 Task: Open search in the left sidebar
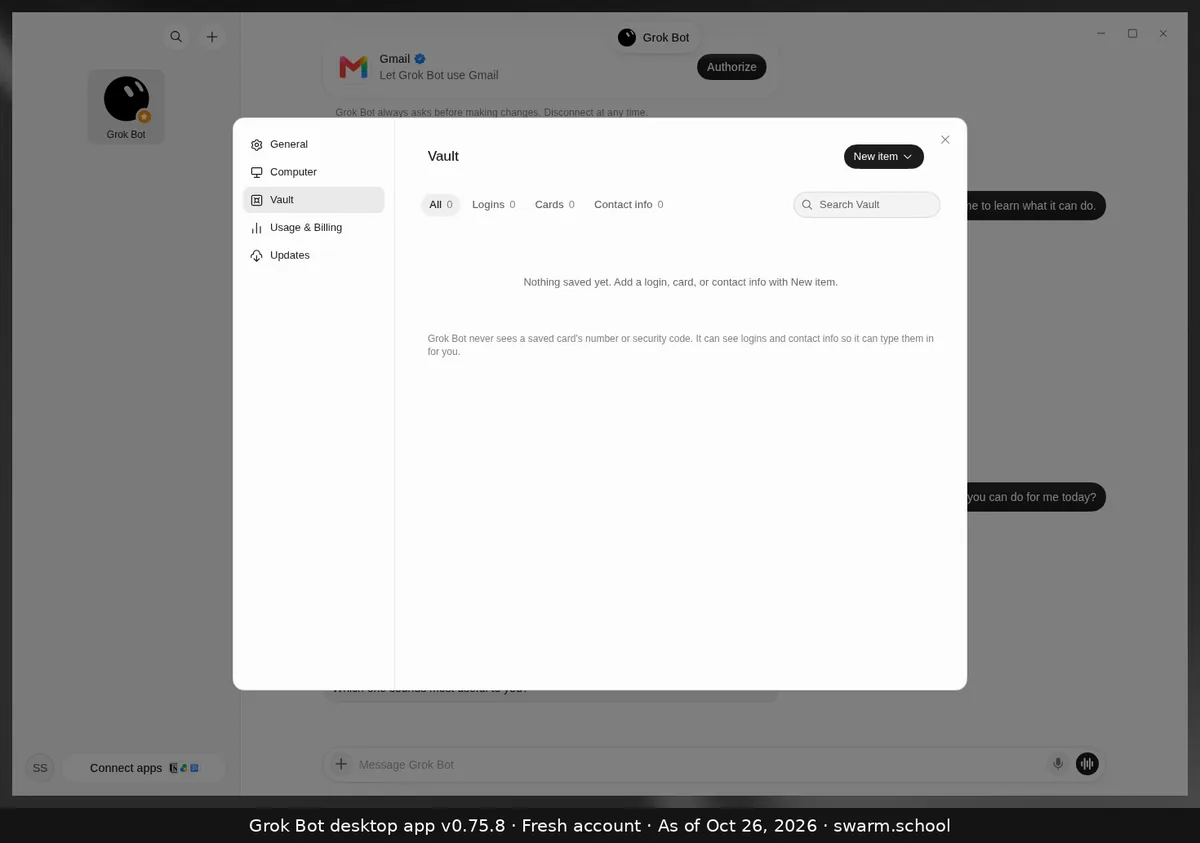[x=176, y=37]
